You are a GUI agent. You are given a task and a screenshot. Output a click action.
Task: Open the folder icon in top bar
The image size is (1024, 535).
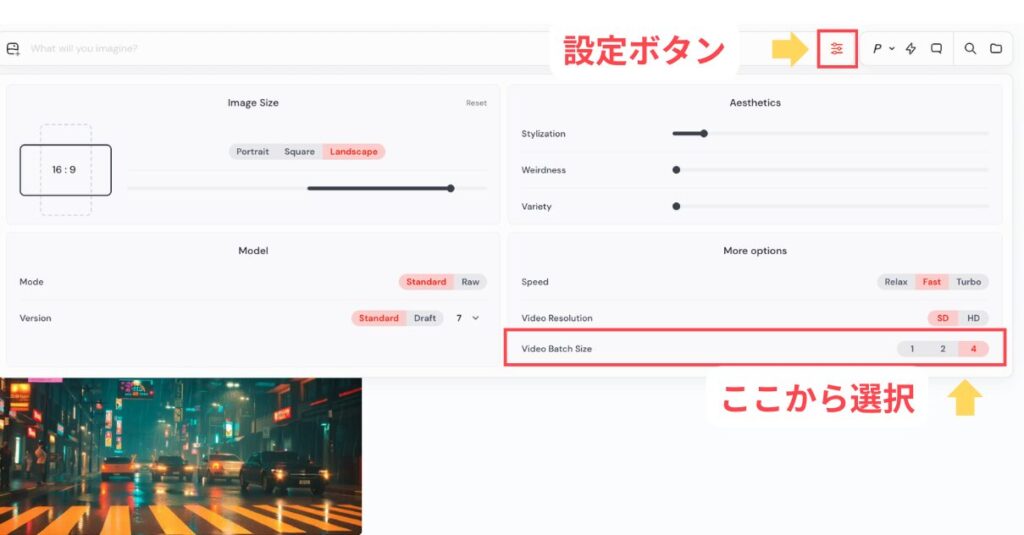[x=996, y=48]
